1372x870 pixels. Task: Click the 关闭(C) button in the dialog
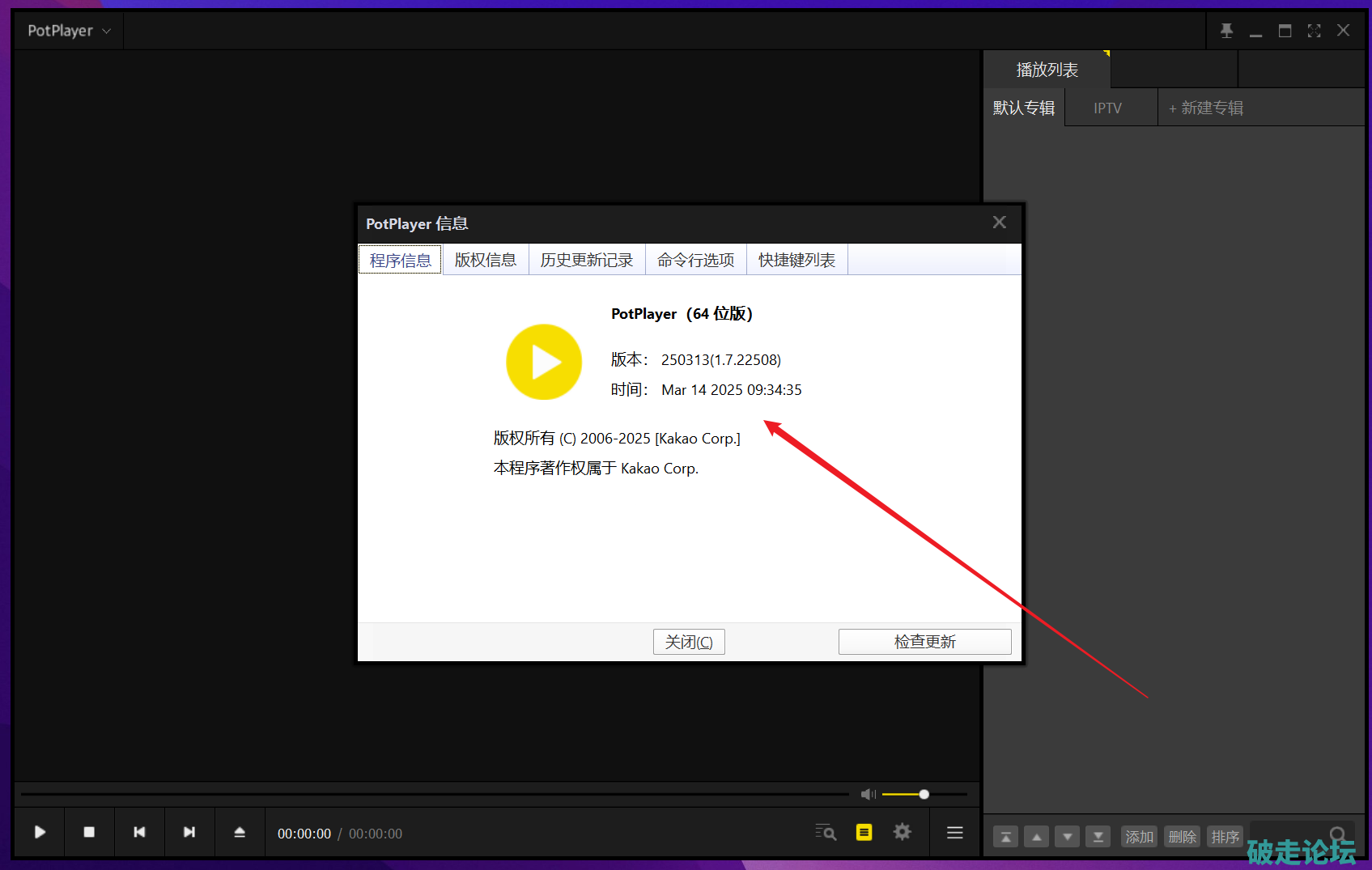[x=689, y=642]
